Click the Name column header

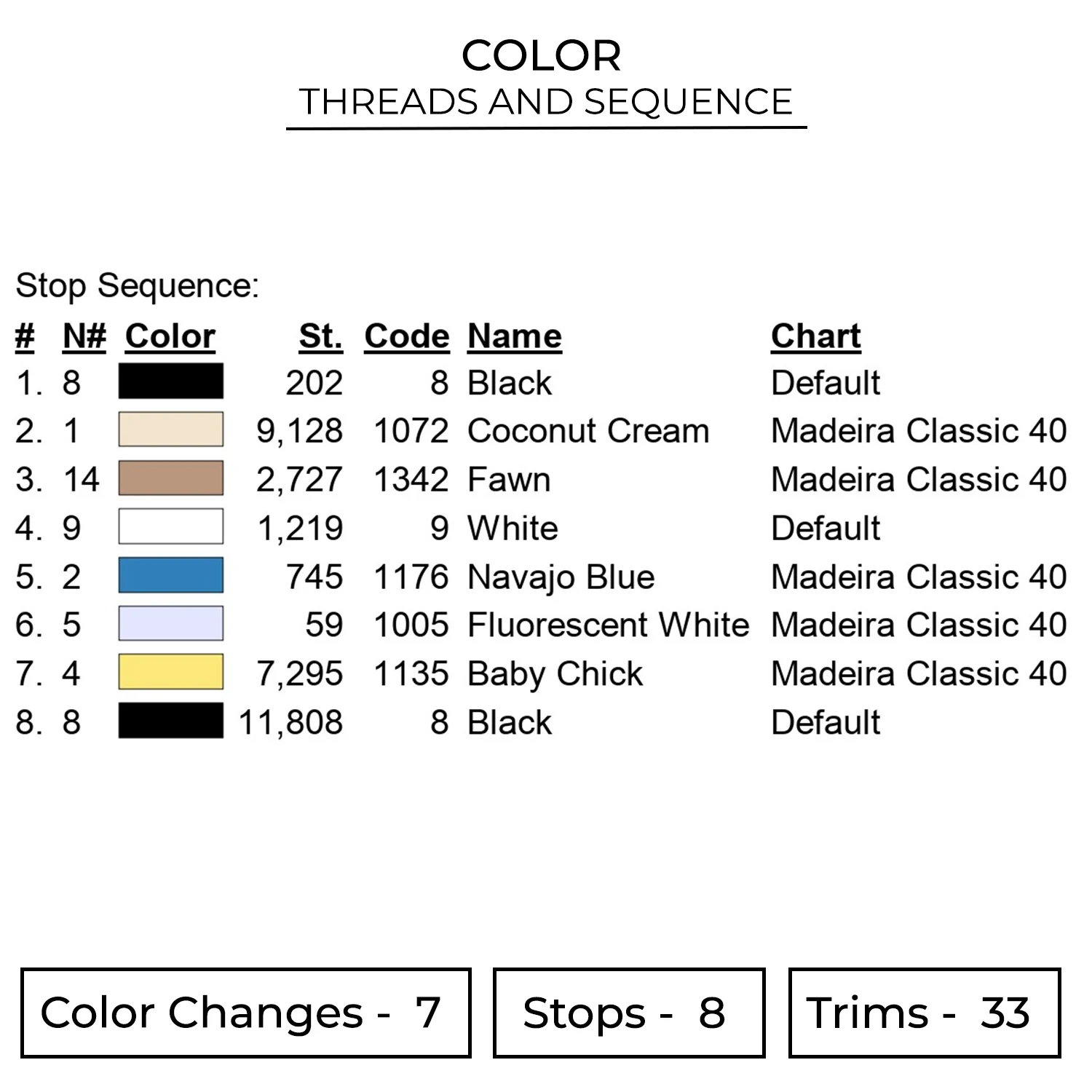[515, 336]
